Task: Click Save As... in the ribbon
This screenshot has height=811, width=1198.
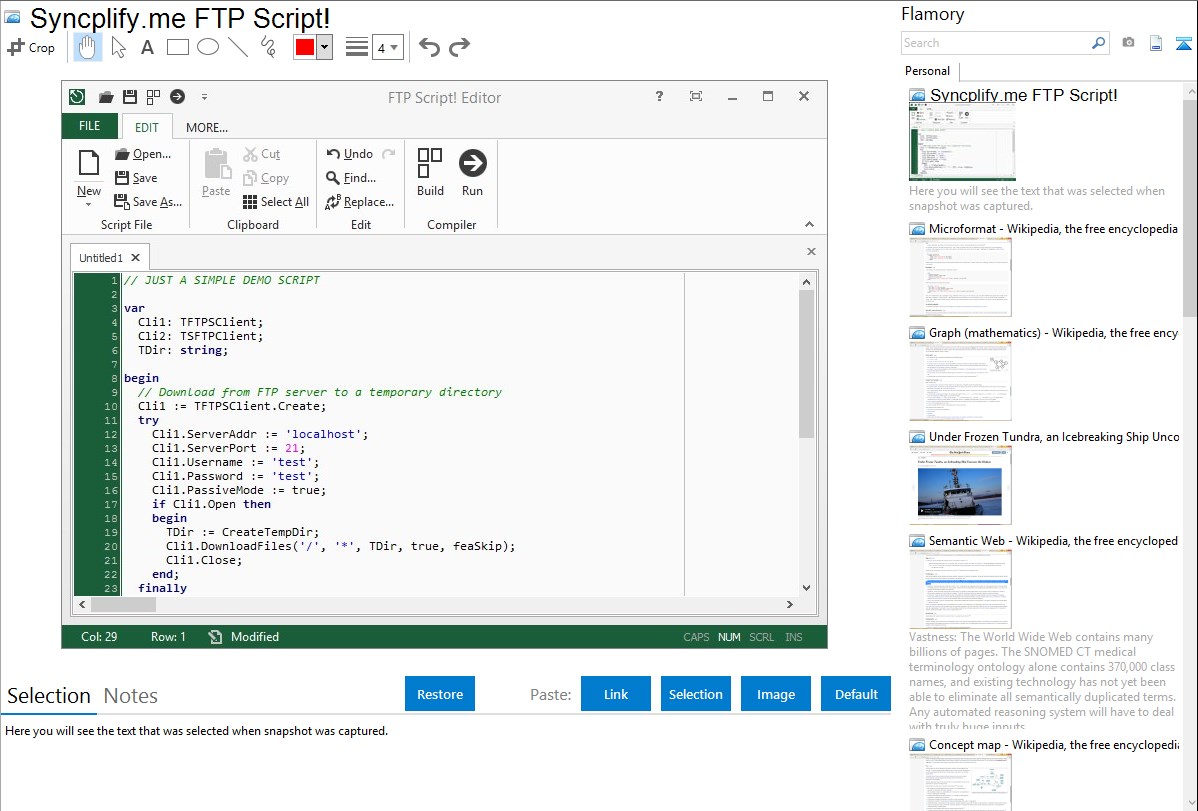Action: 148,202
